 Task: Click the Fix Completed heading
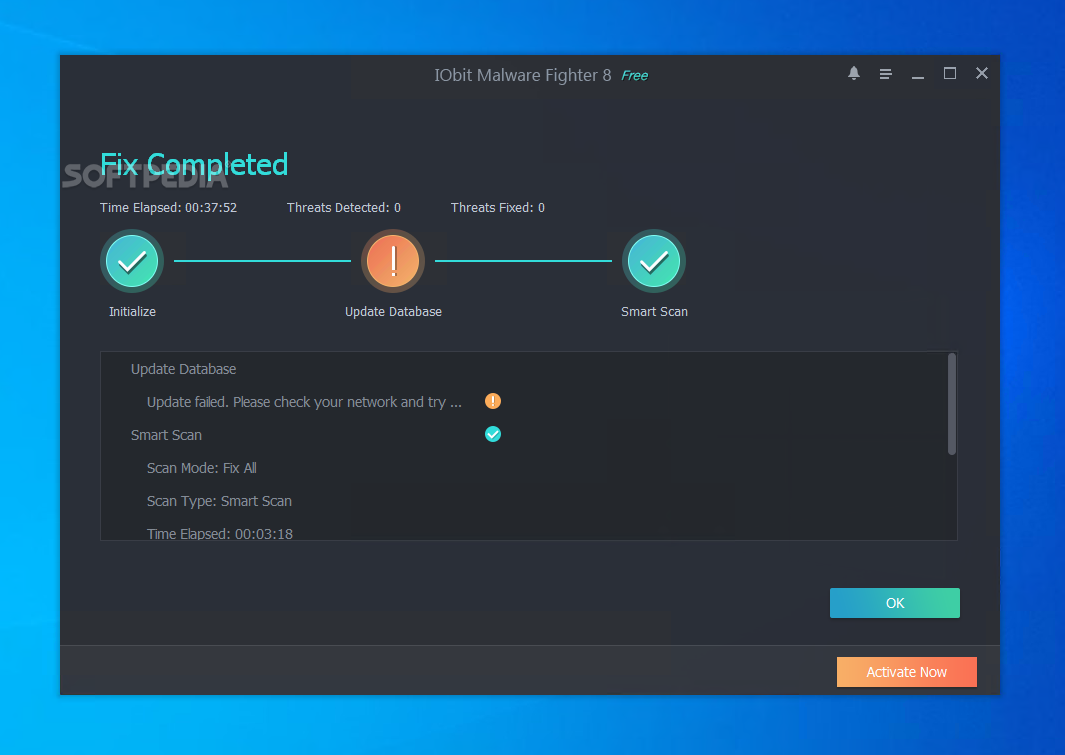pyautogui.click(x=194, y=164)
